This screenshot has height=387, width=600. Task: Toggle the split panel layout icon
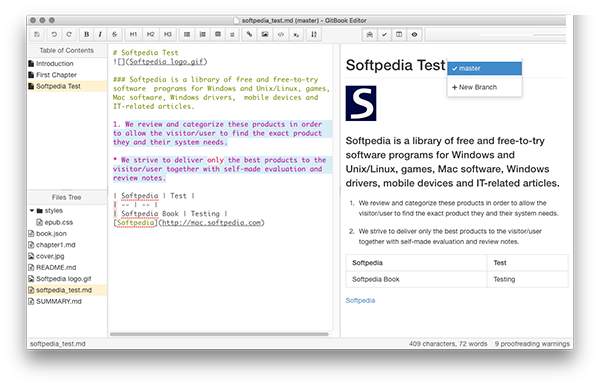[x=399, y=34]
